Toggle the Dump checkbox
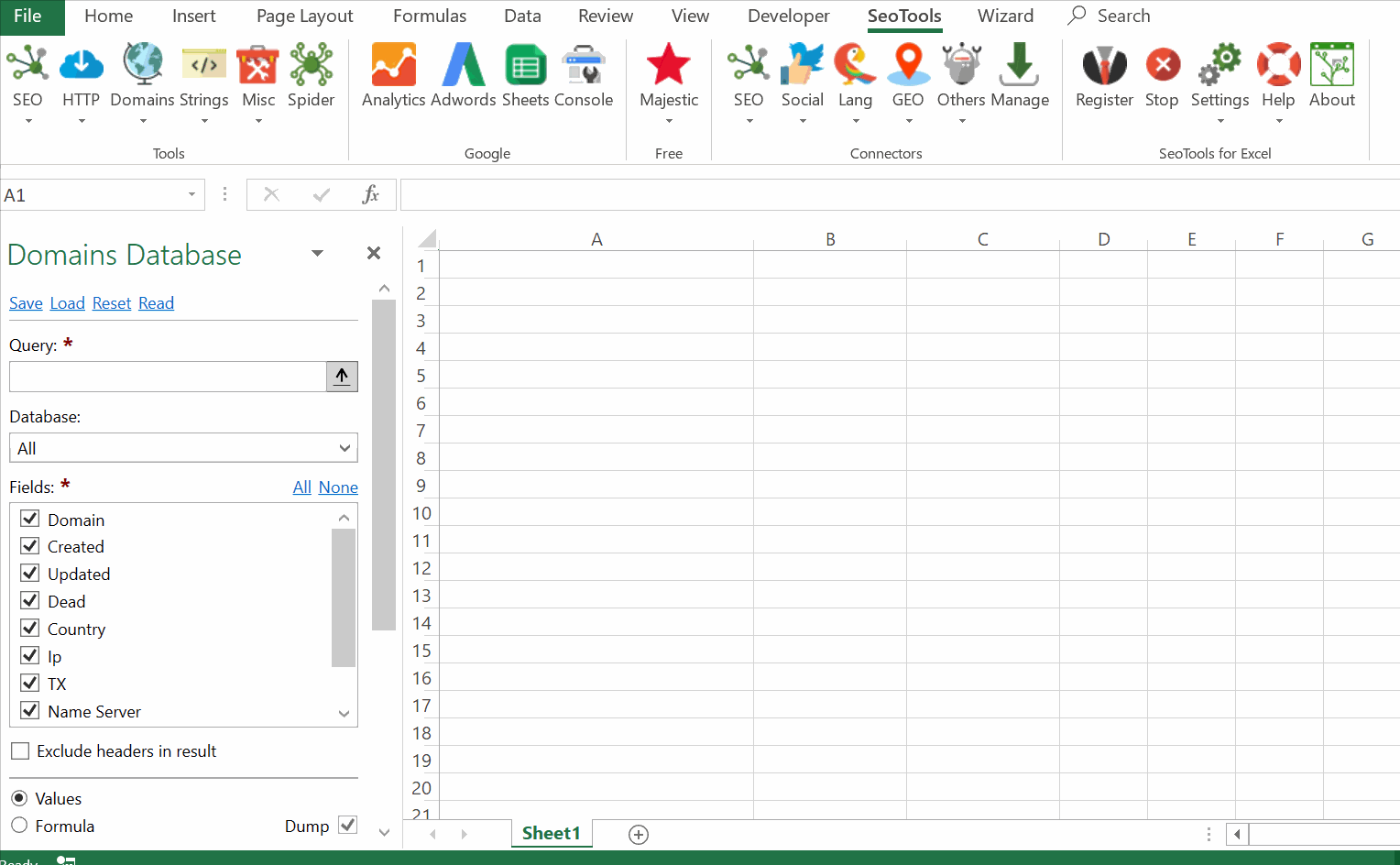This screenshot has width=1400, height=865. coord(347,825)
